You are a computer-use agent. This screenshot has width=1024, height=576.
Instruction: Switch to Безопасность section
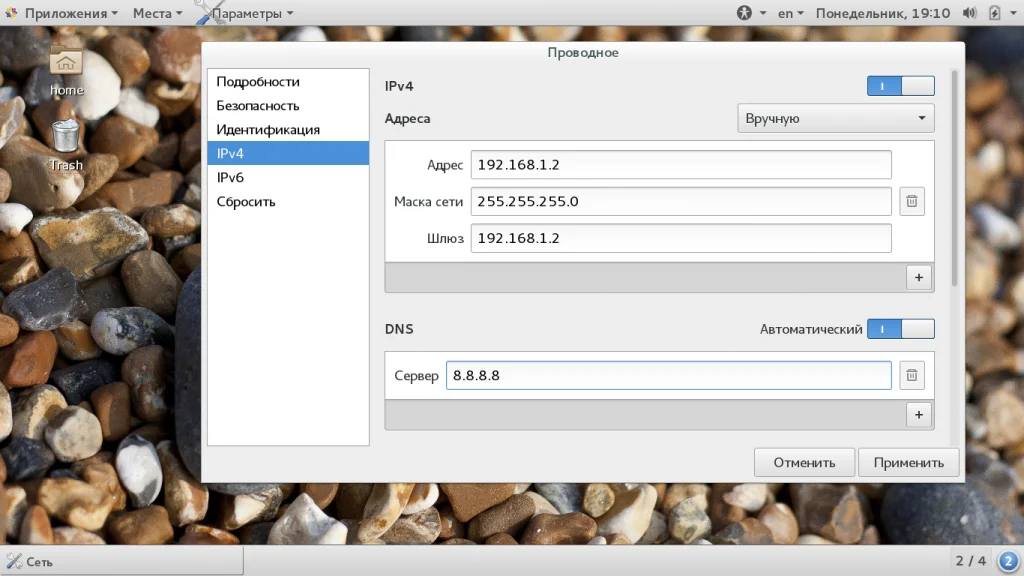pos(258,105)
